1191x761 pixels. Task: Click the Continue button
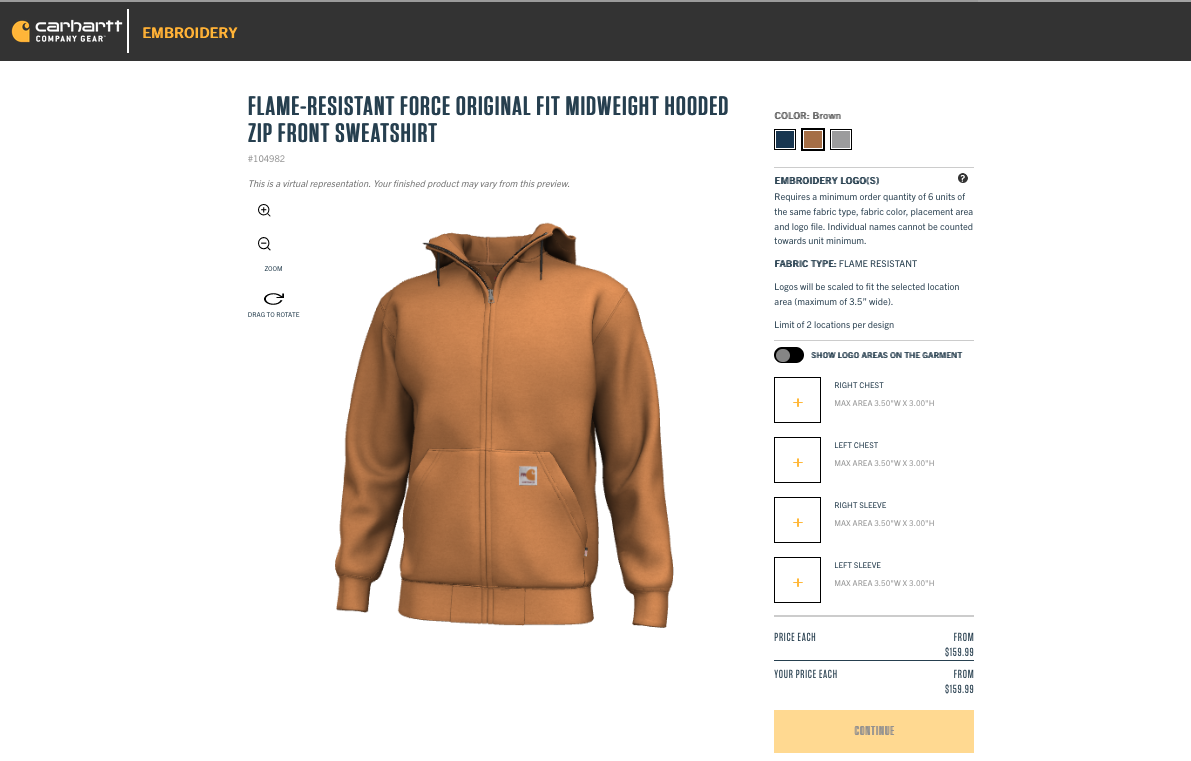pos(874,731)
